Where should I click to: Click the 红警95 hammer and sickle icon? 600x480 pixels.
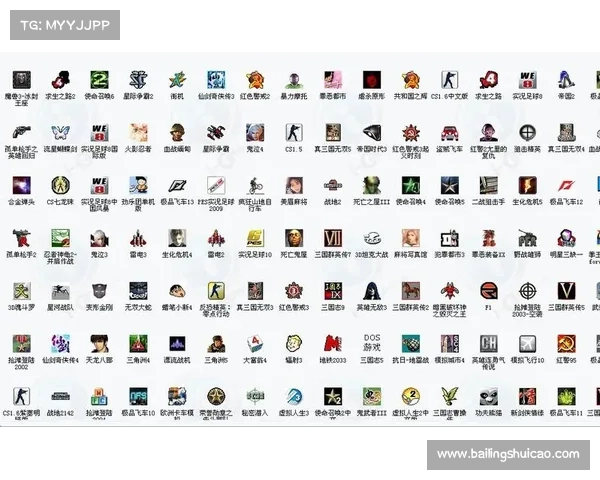click(566, 344)
